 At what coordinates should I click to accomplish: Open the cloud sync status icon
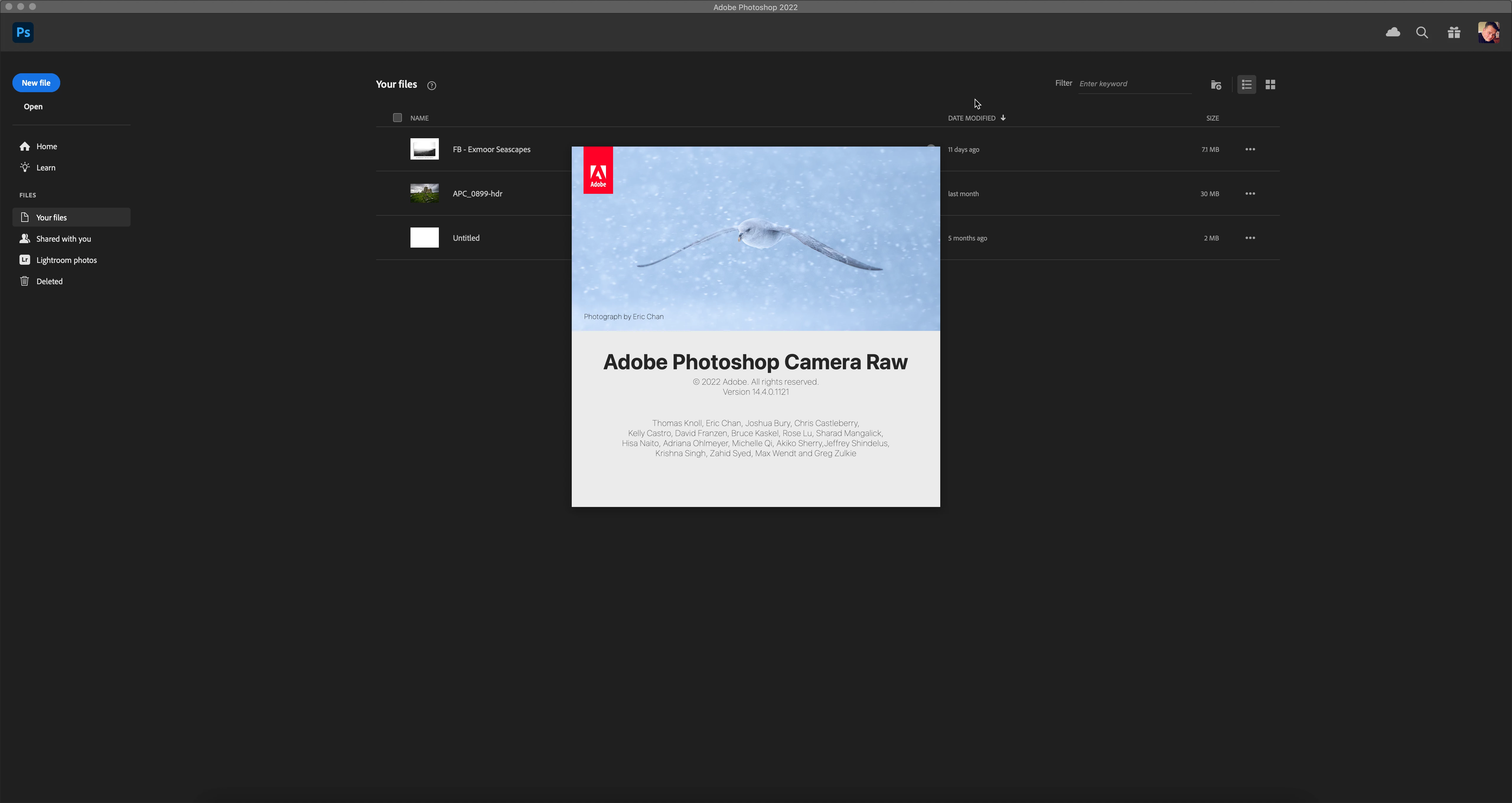1393,32
